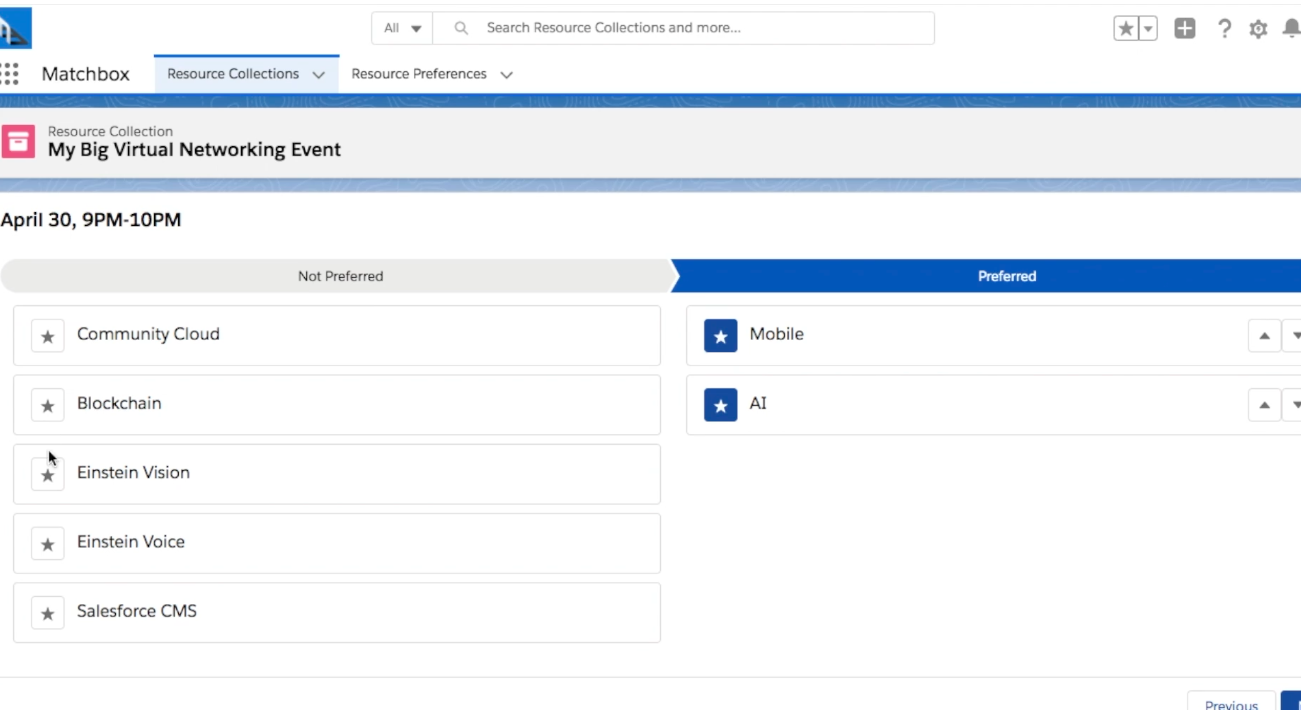Click the favorites star icon in header
1301x710 pixels.
(x=1126, y=29)
